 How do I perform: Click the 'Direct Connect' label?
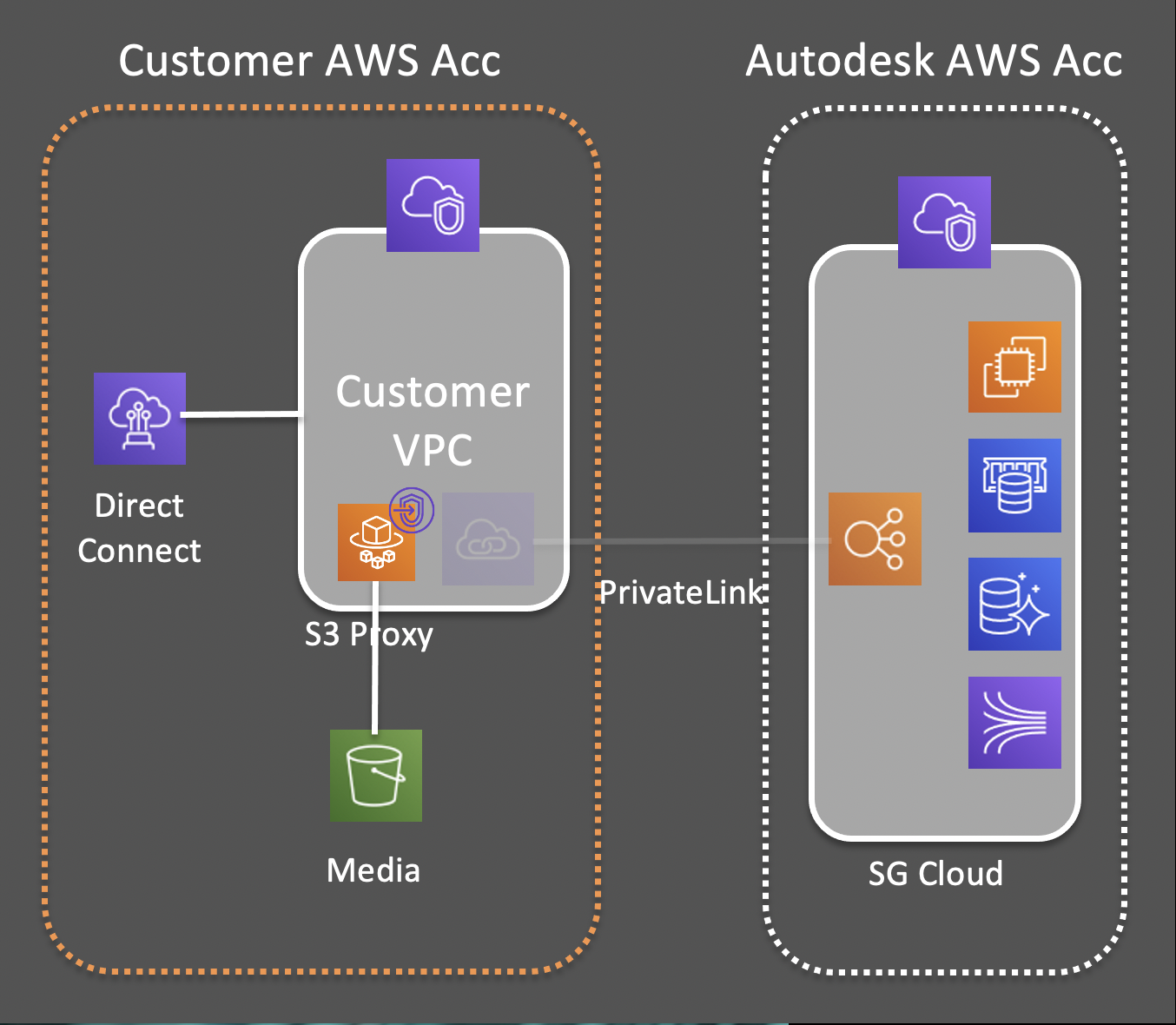(139, 528)
